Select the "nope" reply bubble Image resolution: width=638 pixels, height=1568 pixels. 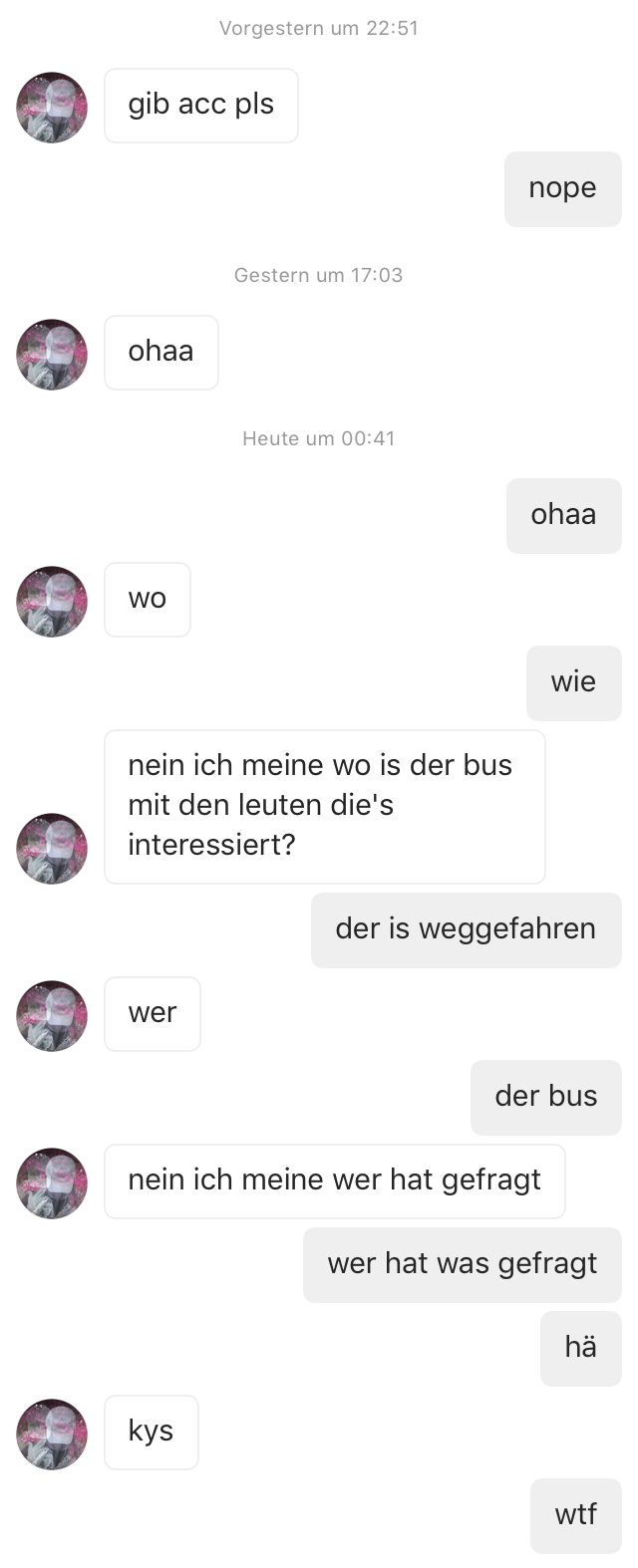(x=563, y=189)
